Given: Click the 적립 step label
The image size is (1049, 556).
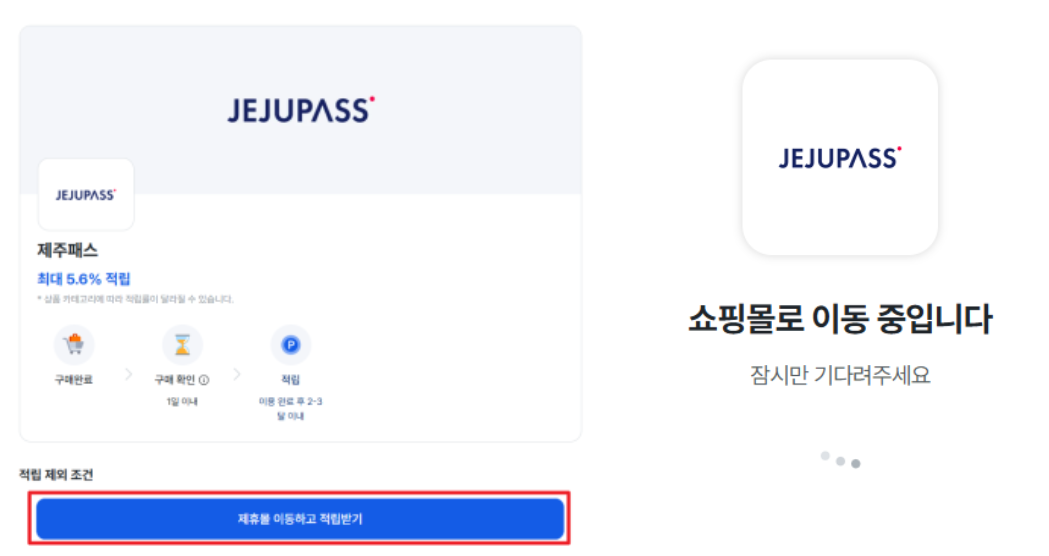Looking at the screenshot, I should pyautogui.click(x=290, y=380).
